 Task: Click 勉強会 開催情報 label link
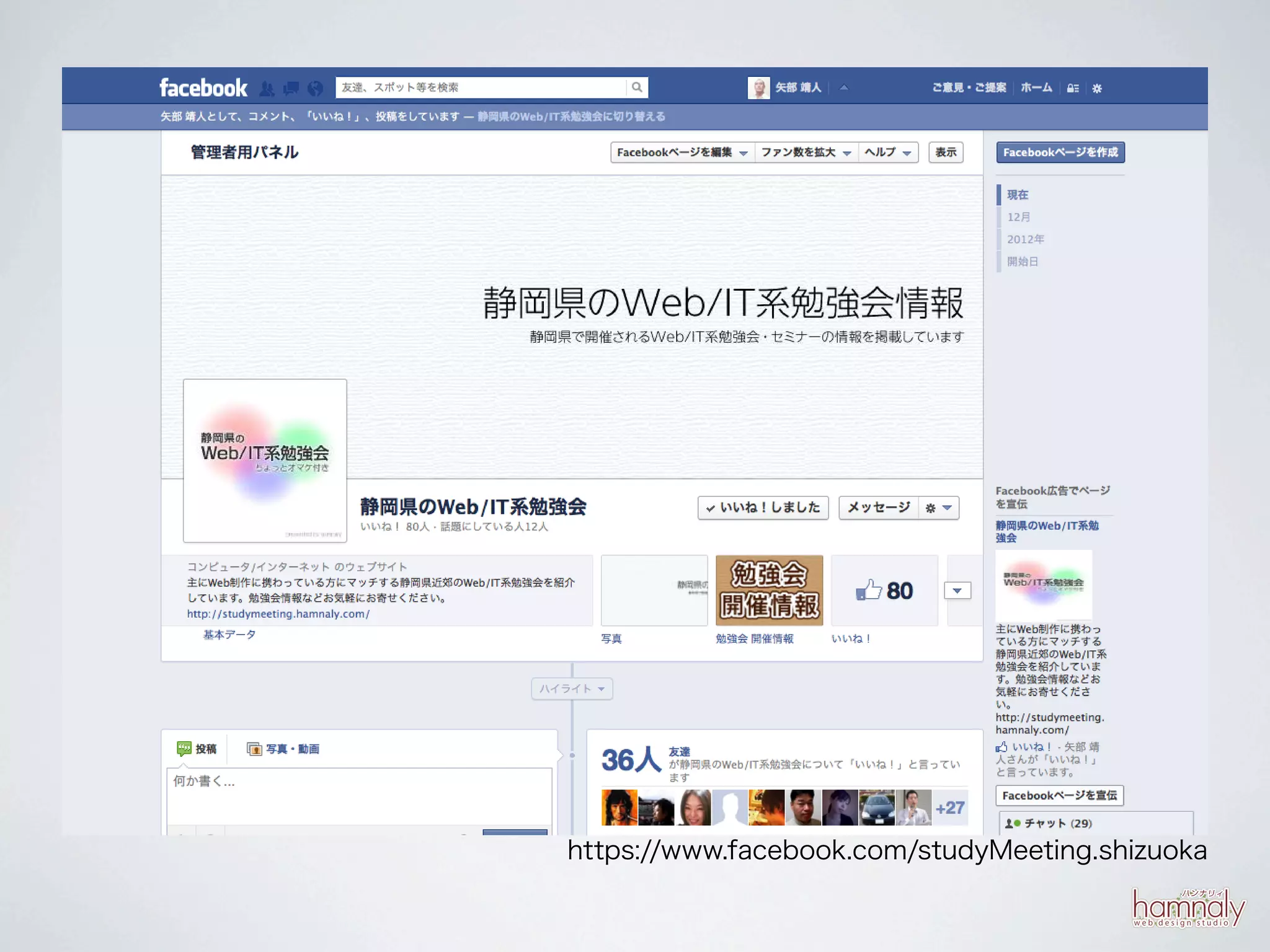[x=755, y=639]
